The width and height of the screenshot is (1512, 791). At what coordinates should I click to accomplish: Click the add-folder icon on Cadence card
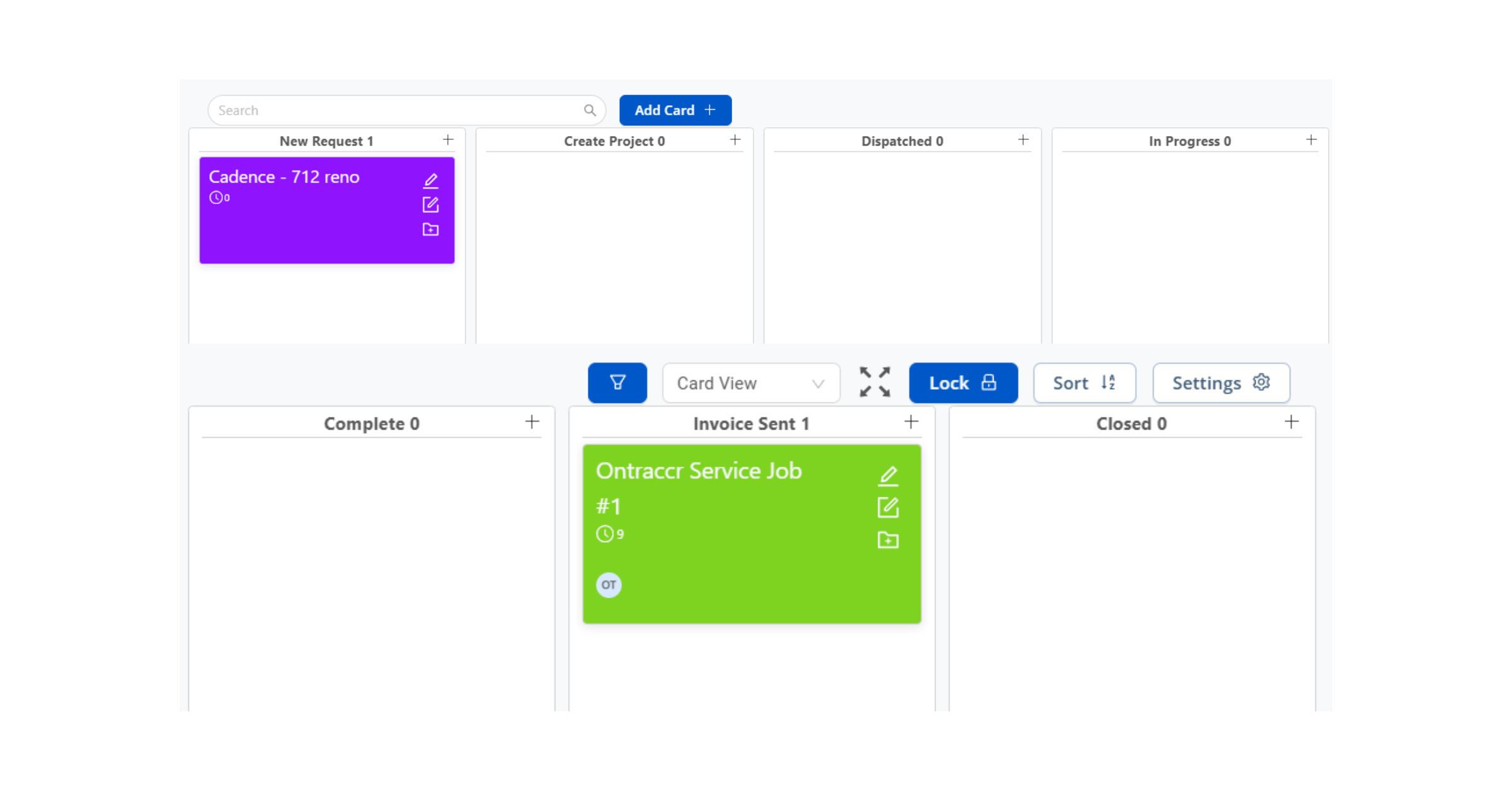(x=430, y=229)
